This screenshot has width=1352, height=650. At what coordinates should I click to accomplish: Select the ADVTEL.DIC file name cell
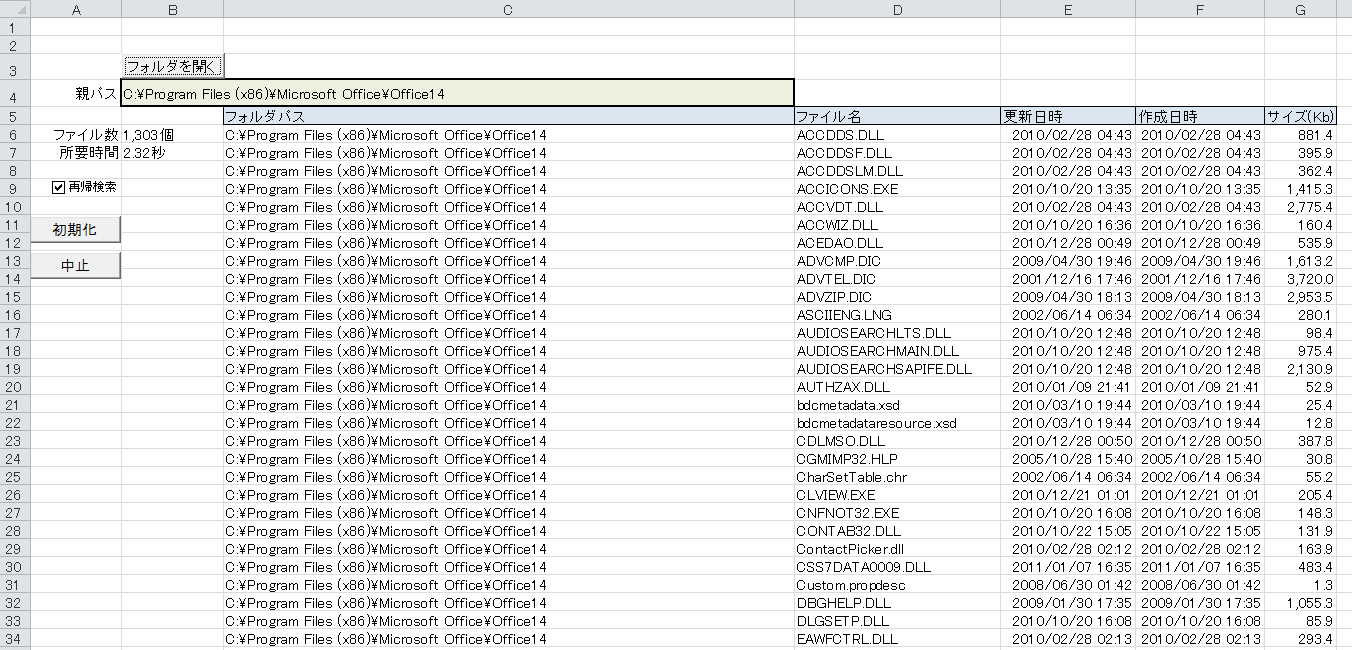click(897, 278)
